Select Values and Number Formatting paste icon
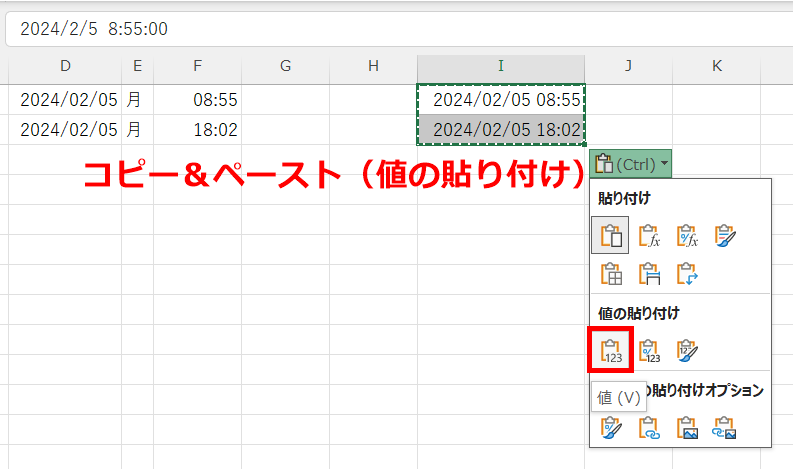793x469 pixels. pos(649,349)
